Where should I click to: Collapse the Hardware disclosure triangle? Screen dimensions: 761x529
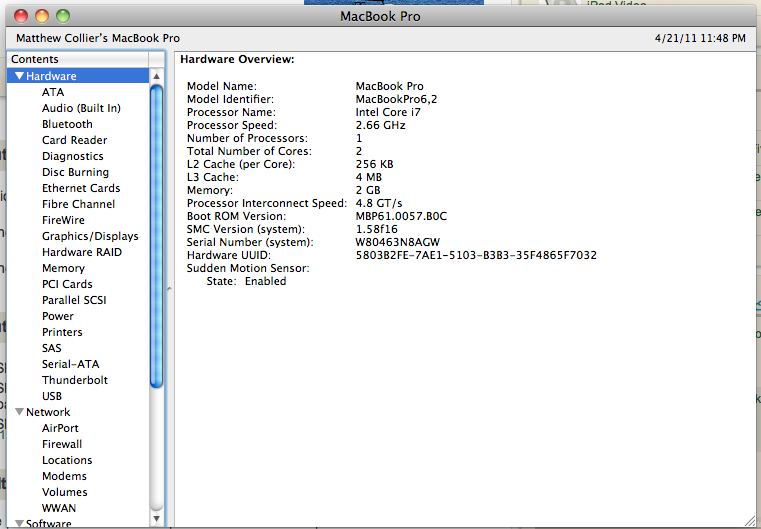point(19,76)
